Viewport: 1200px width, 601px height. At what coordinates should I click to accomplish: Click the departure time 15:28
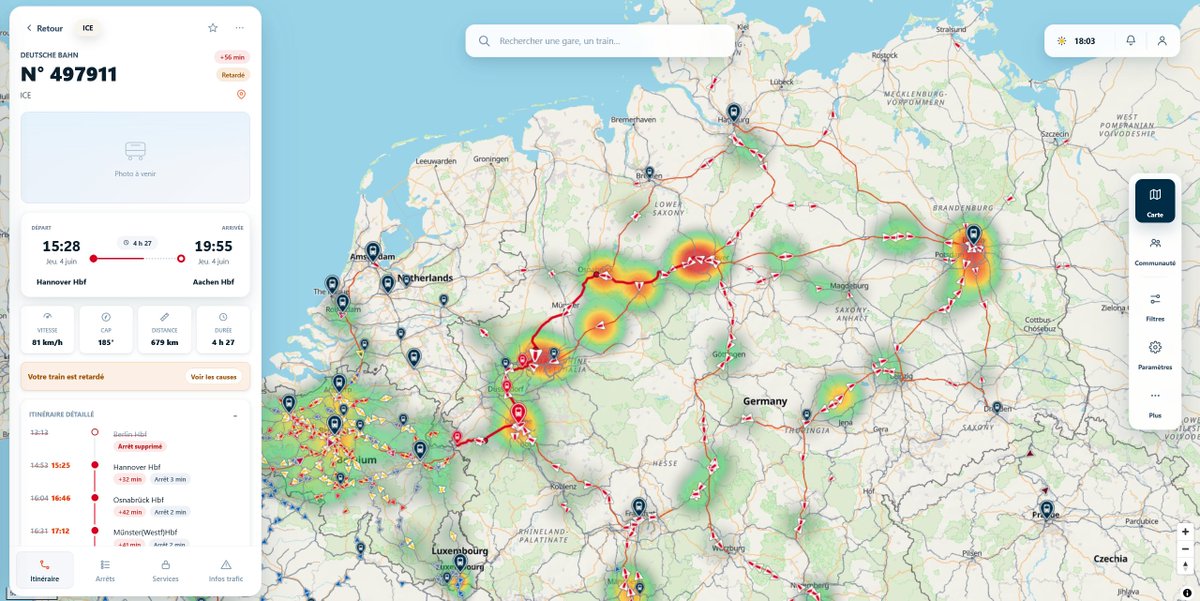click(60, 246)
